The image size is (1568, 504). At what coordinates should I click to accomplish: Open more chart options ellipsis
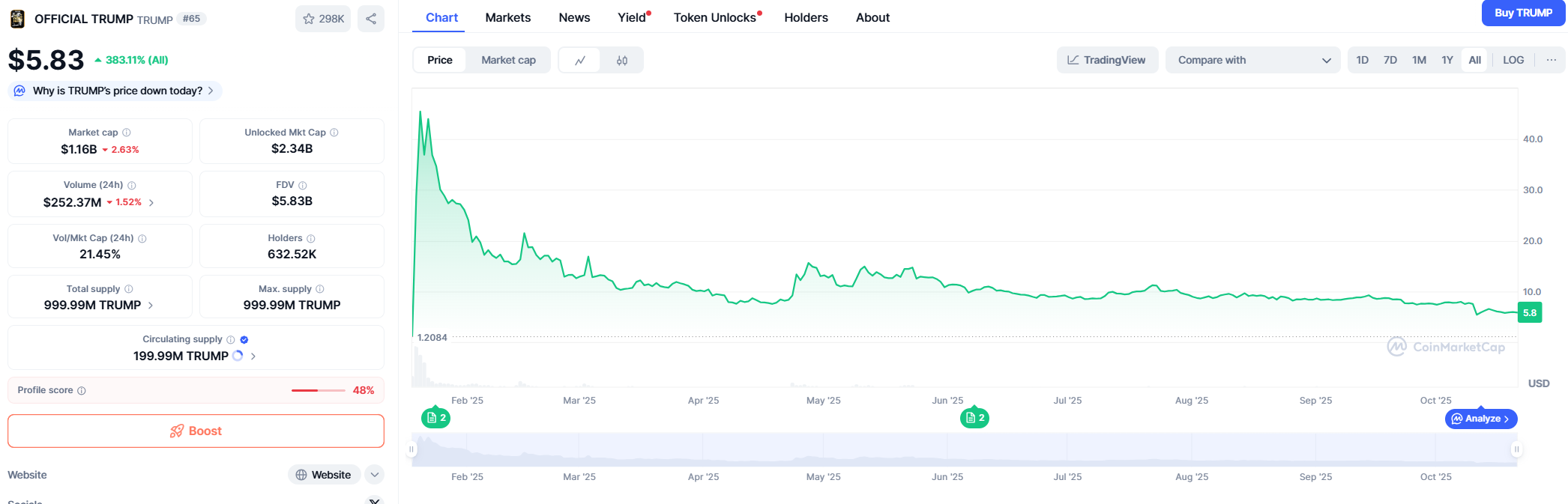pyautogui.click(x=1551, y=61)
